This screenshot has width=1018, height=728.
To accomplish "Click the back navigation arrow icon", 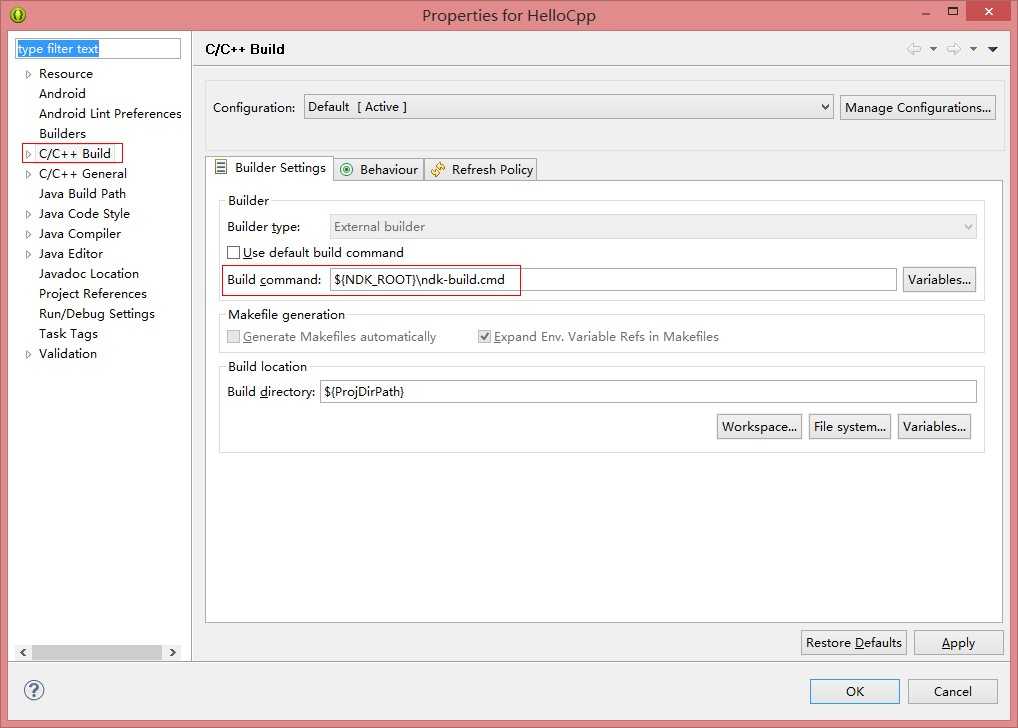I will (914, 49).
